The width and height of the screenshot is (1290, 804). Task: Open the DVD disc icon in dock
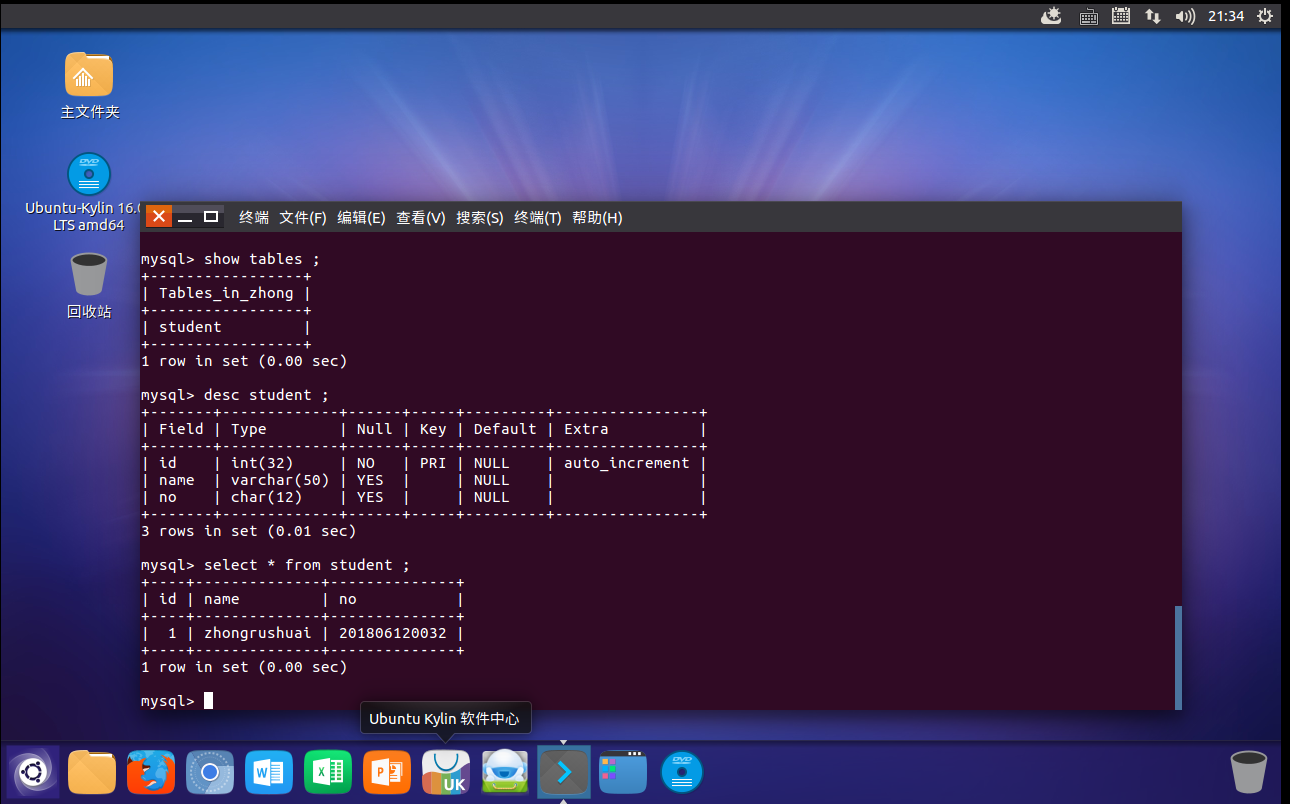682,772
